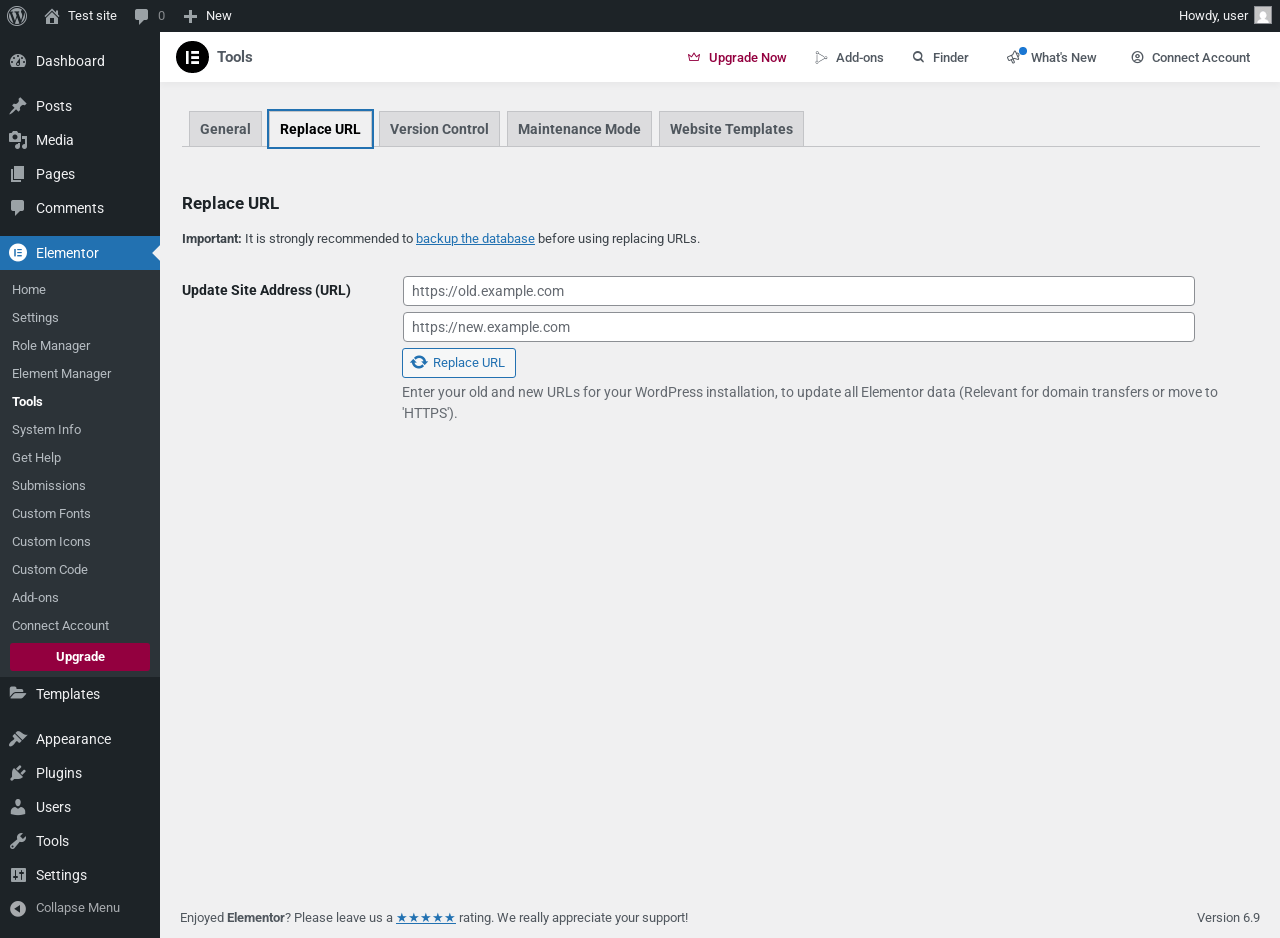1280x938 pixels.
Task: Click the Dashboard gauge icon
Action: click(x=18, y=61)
